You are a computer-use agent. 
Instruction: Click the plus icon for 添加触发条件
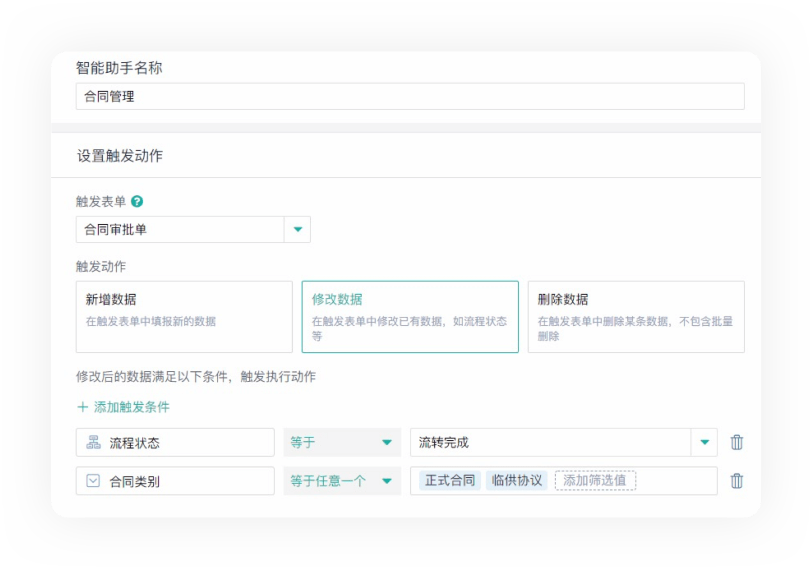[82, 407]
